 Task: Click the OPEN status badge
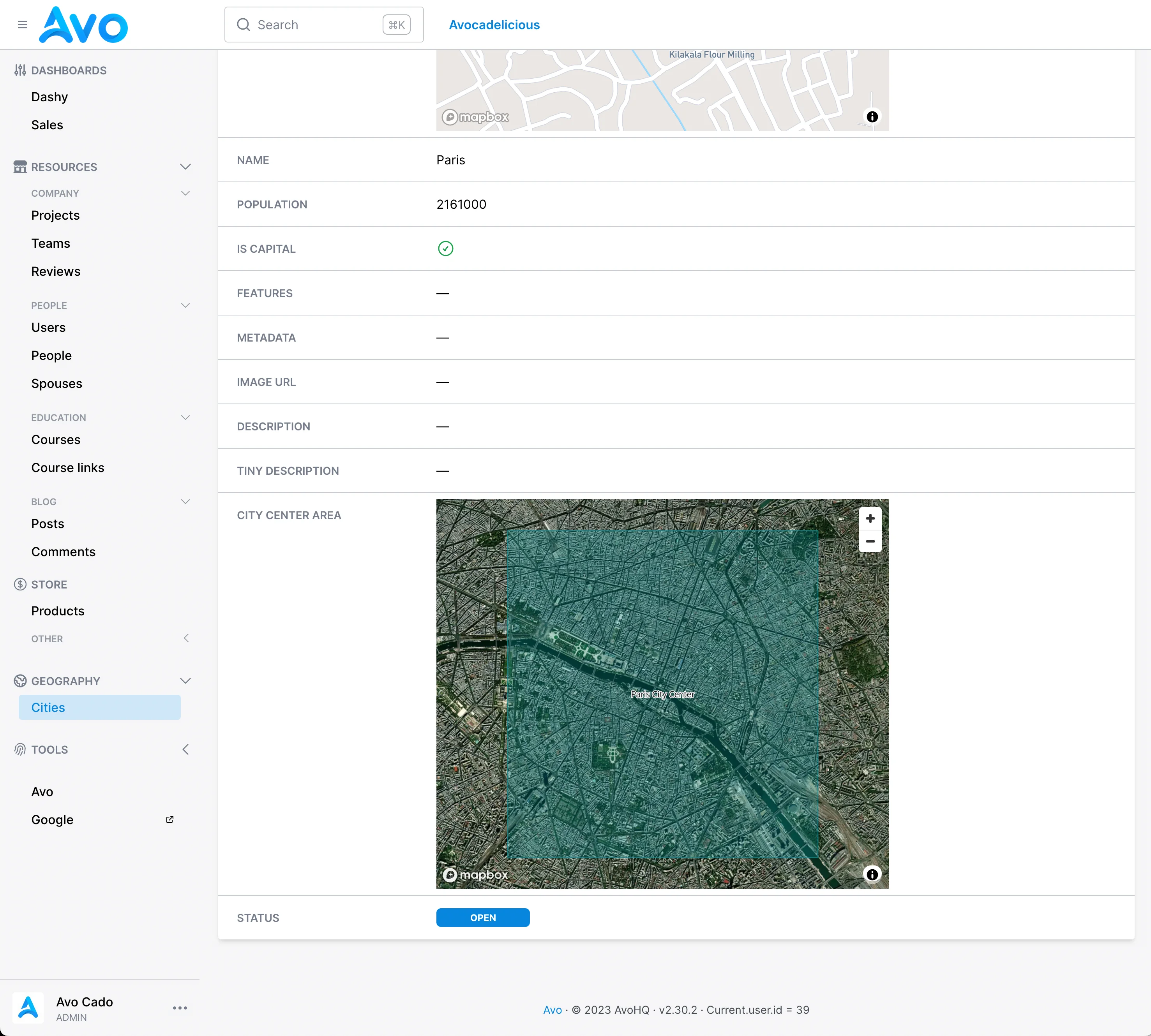point(483,918)
